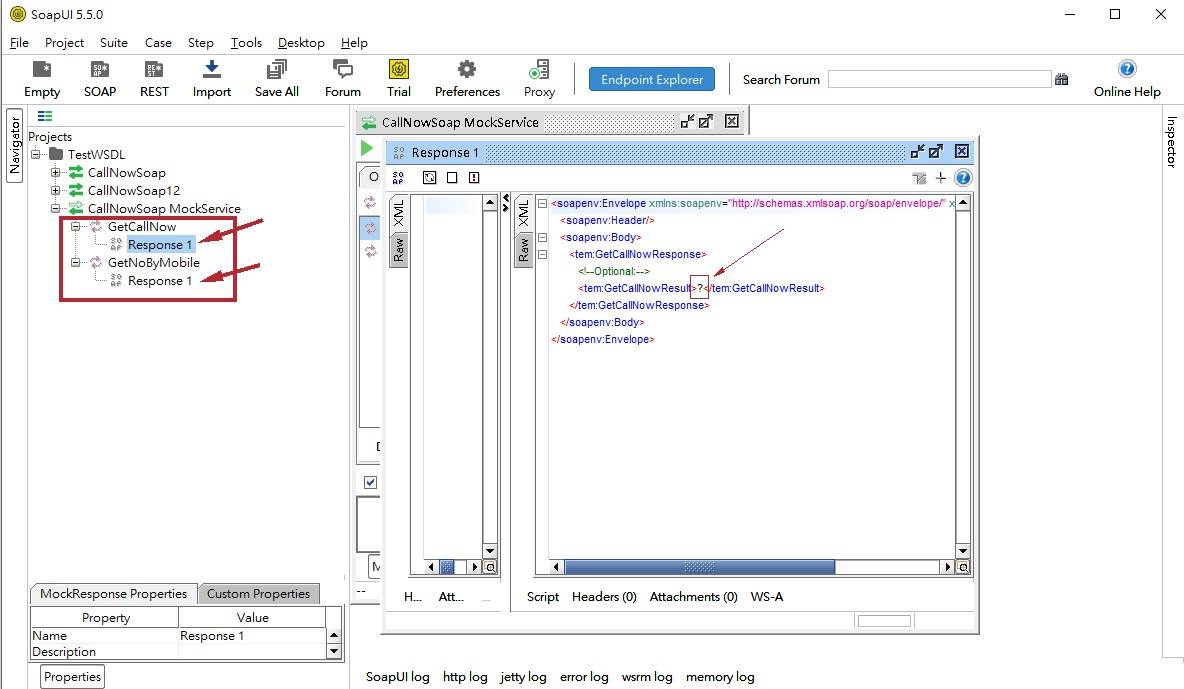Click the Empty project toolbar icon
Screen dimensions: 1184x689
(x=42, y=70)
